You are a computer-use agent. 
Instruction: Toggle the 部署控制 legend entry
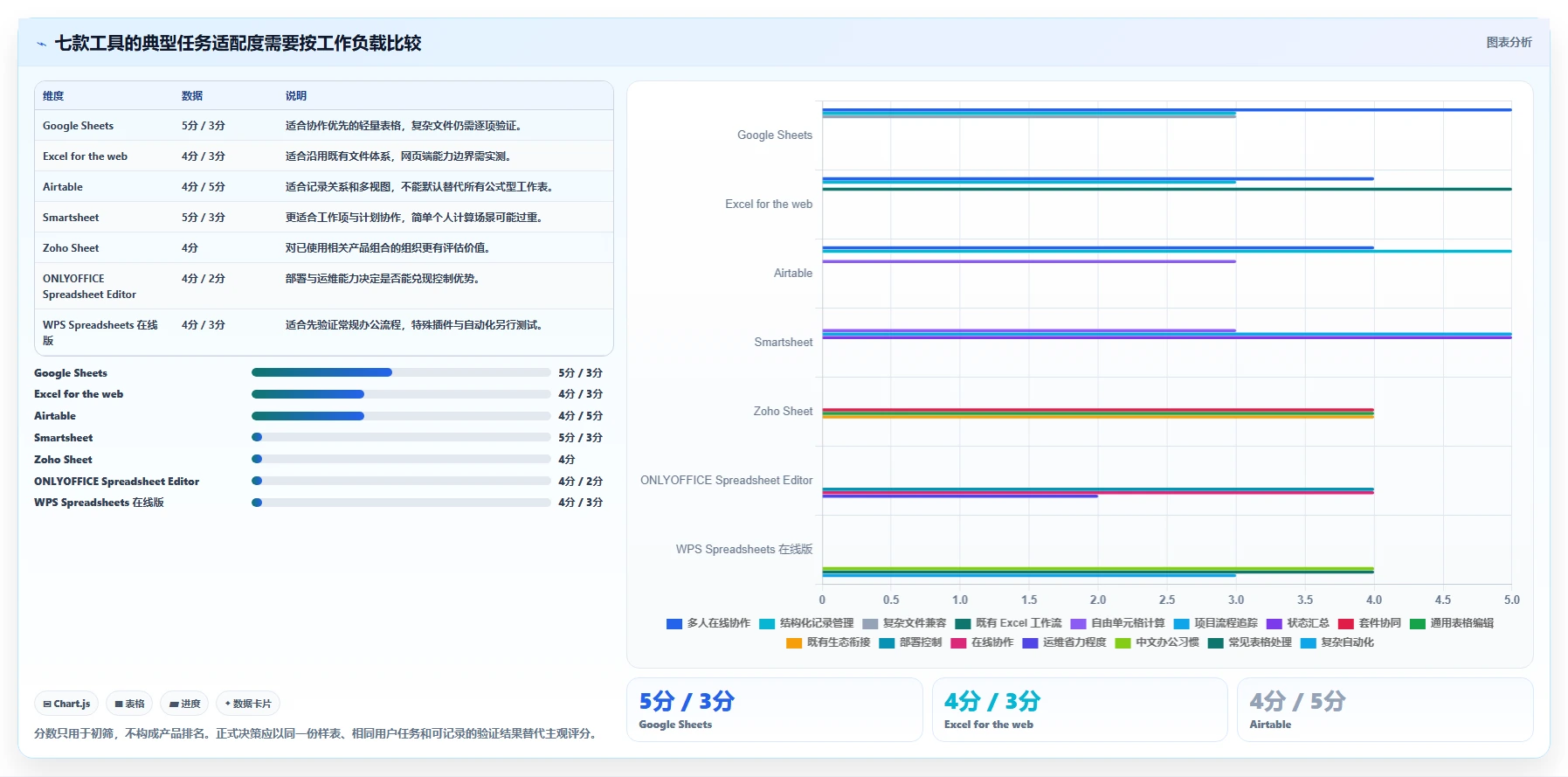click(910, 642)
